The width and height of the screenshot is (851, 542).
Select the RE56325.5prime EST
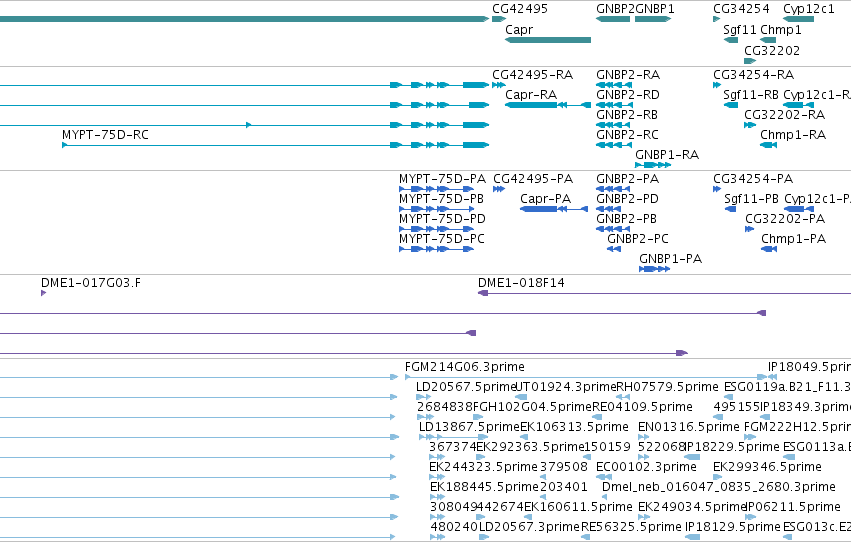point(586,537)
